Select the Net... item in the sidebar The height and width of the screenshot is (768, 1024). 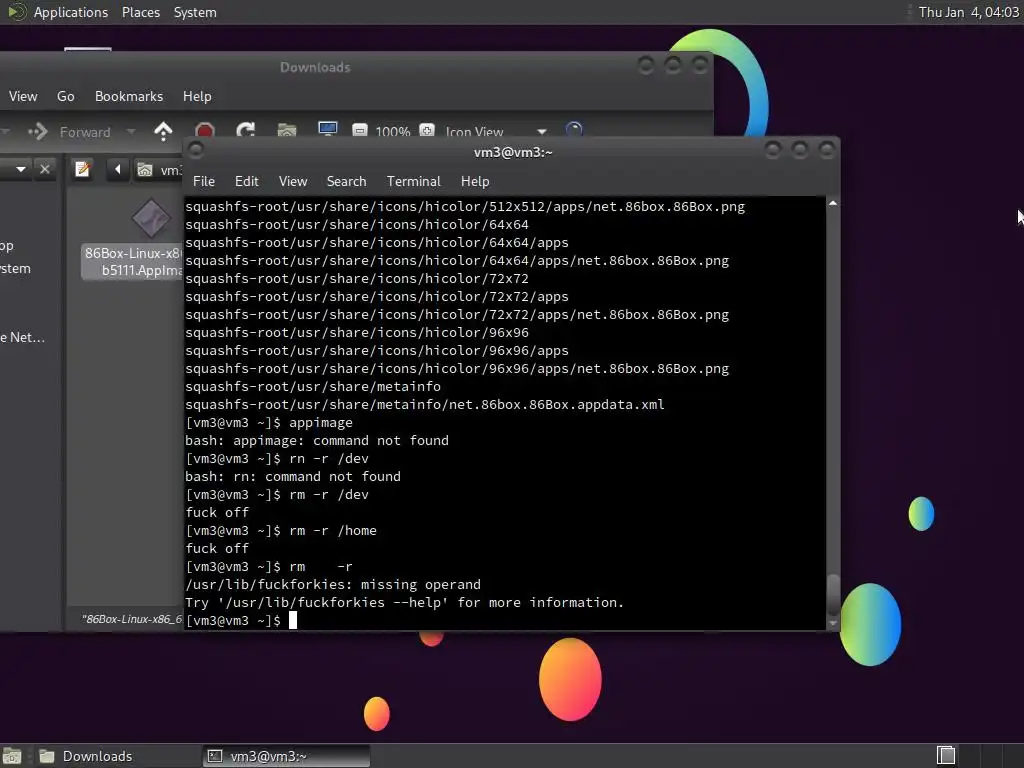23,338
